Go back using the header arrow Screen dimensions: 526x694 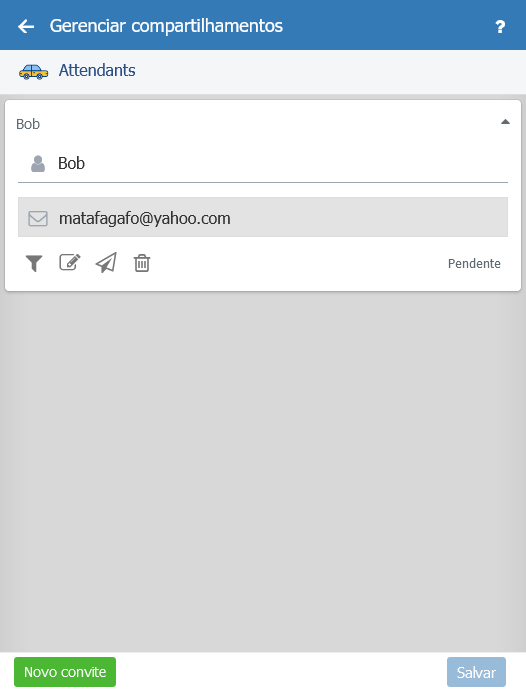26,27
